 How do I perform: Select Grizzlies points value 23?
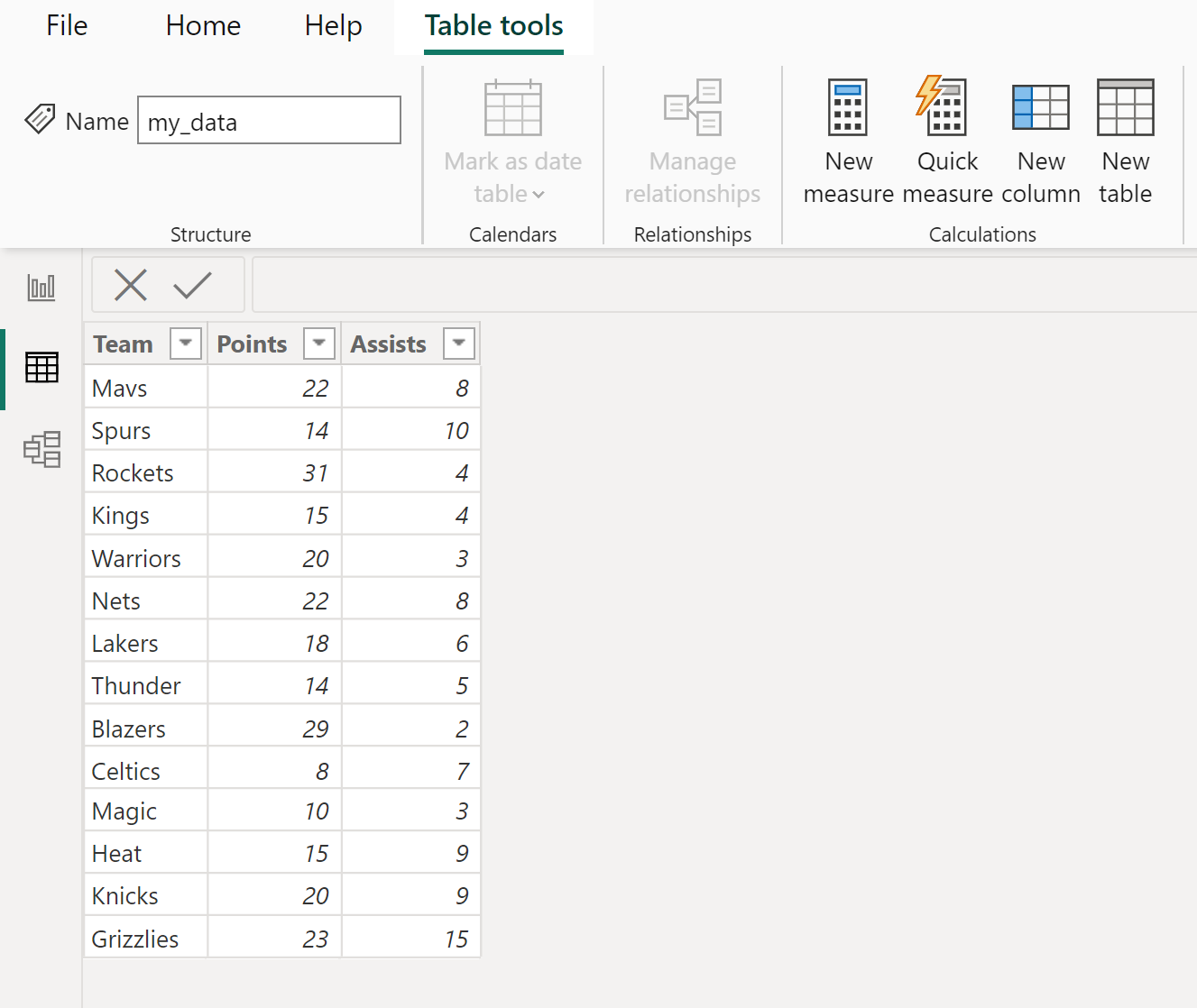[x=275, y=939]
